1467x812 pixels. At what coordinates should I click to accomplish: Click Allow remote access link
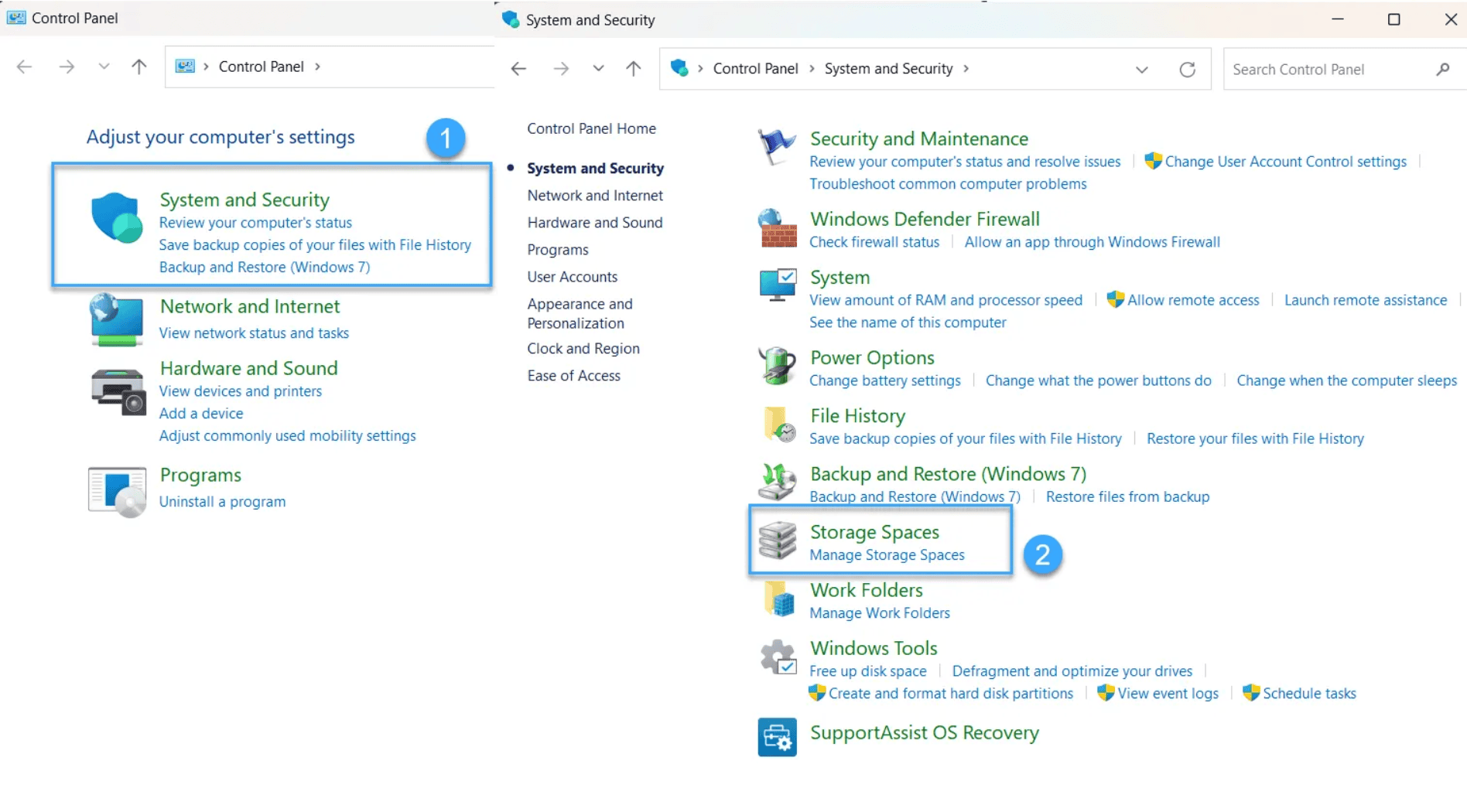click(x=1193, y=300)
